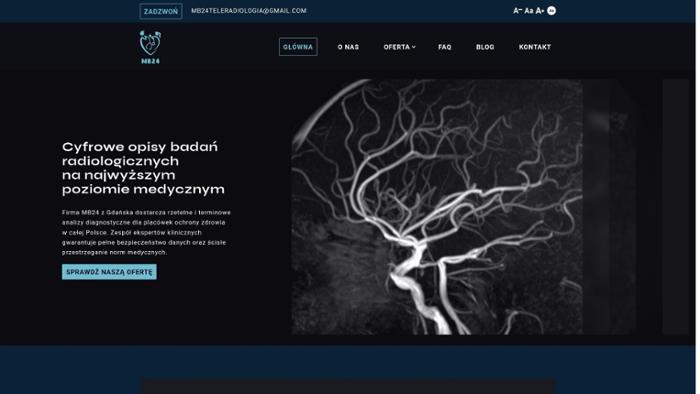Click the next slide panel right of the hero image
The width and height of the screenshot is (700, 394).
point(675,207)
